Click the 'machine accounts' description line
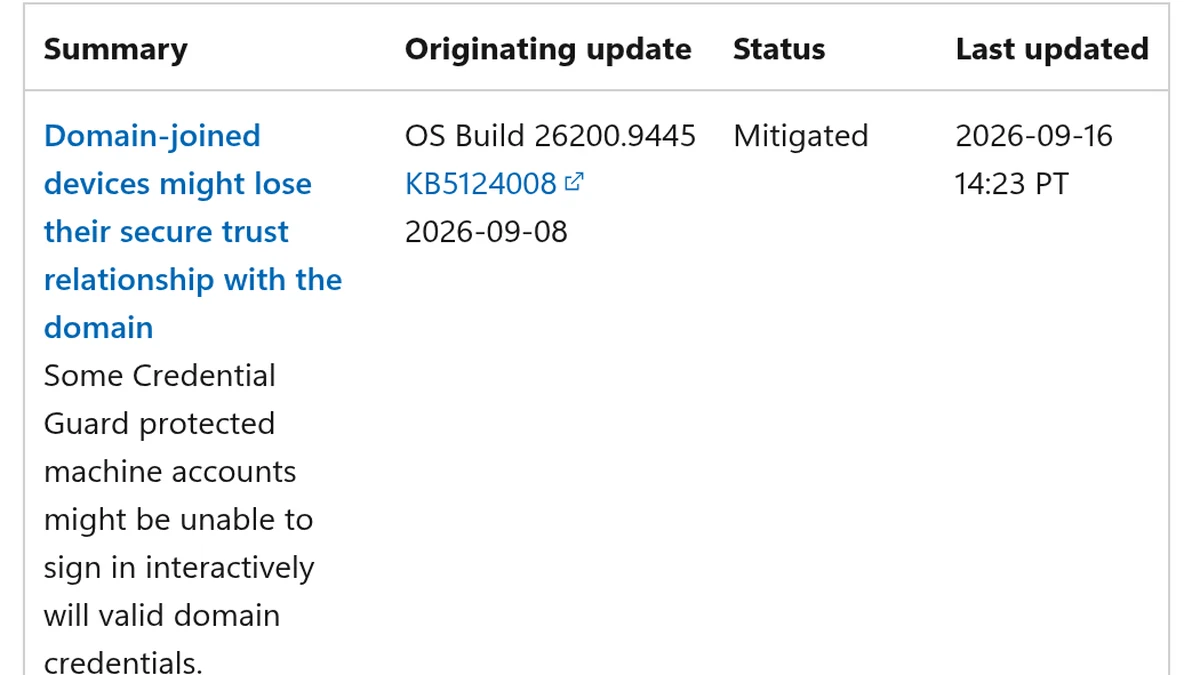Image resolution: width=1200 pixels, height=675 pixels. click(170, 471)
